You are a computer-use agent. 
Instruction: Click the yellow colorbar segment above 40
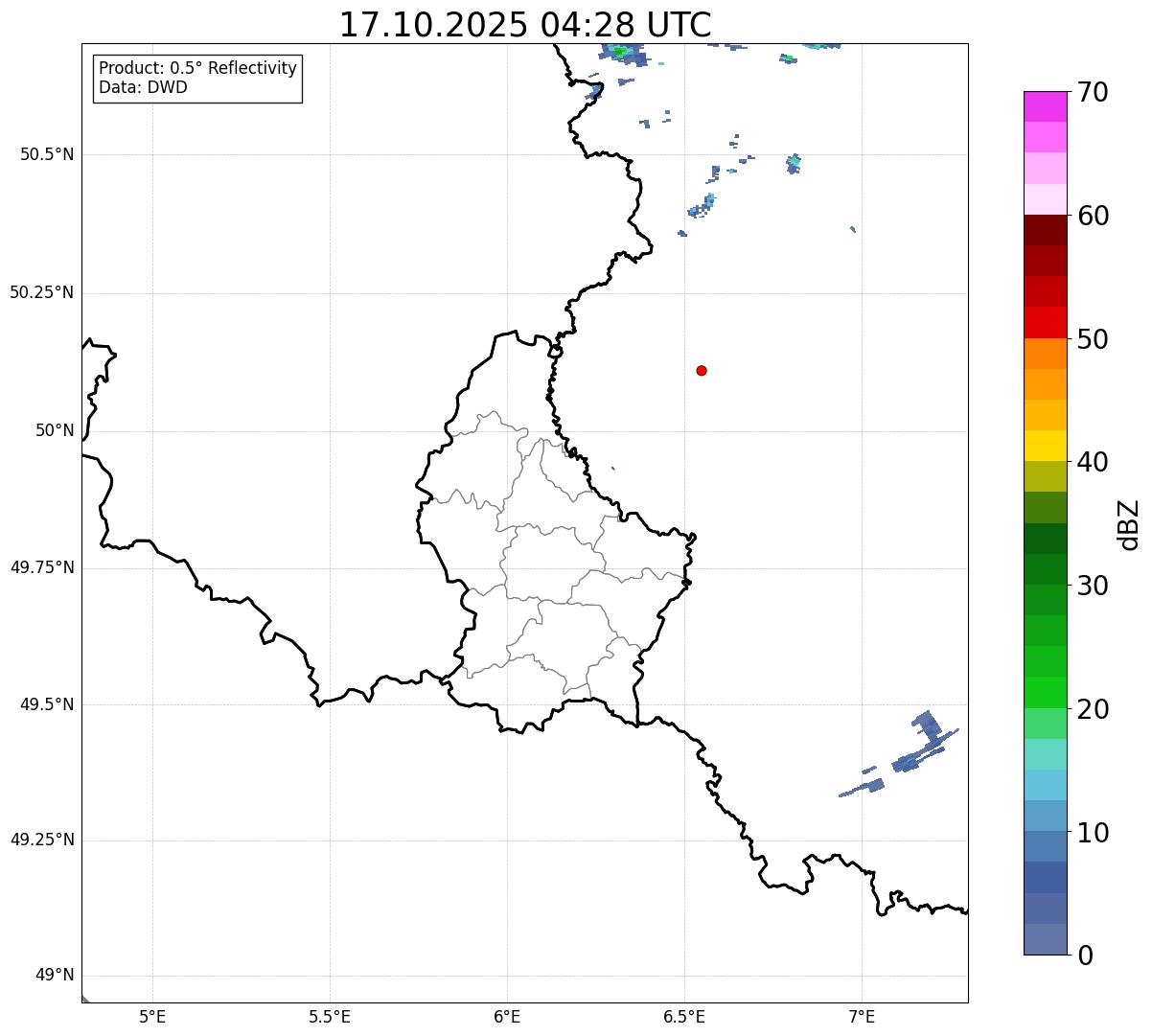coord(1046,446)
